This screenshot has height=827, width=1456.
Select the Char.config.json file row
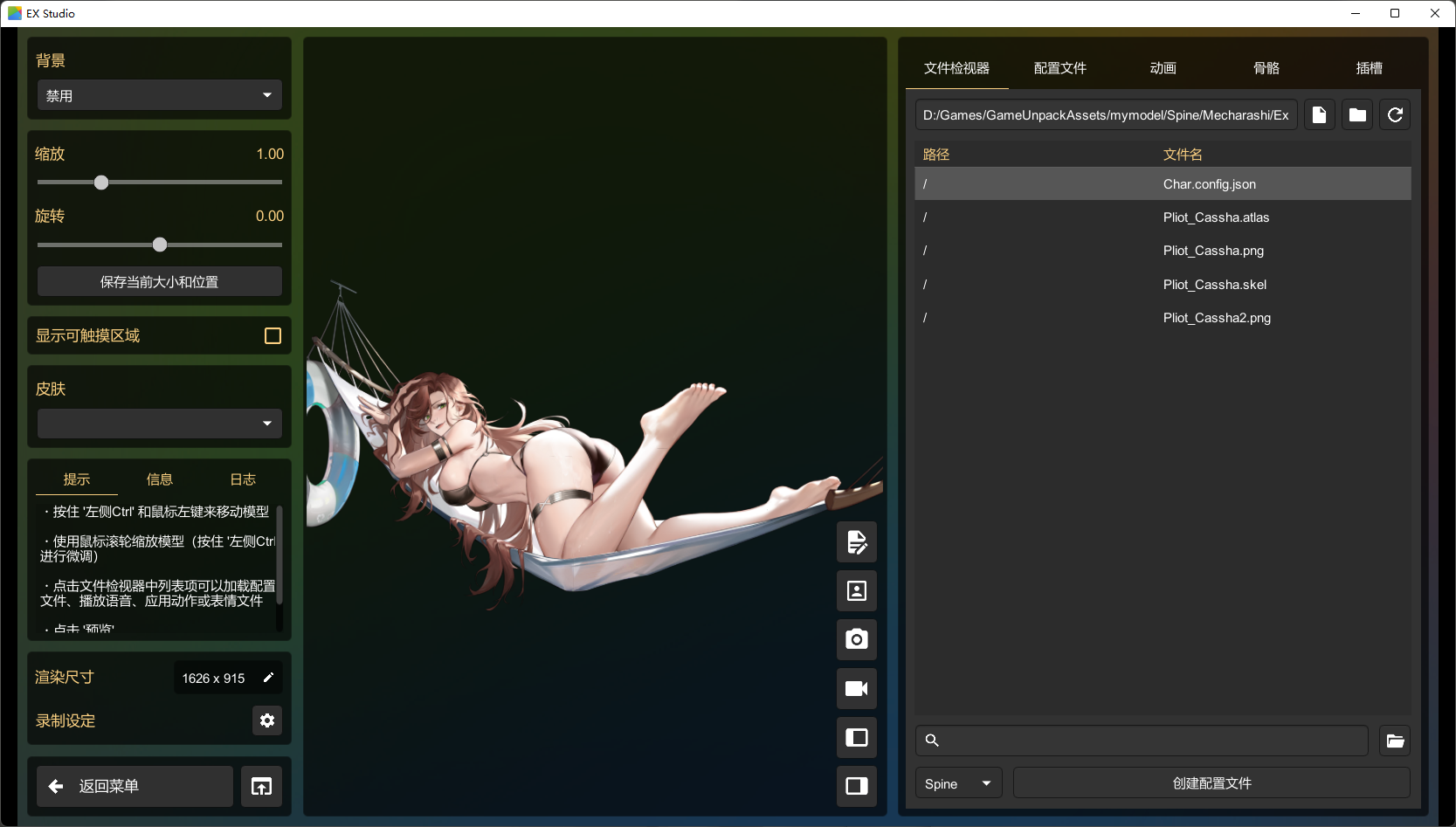click(x=1163, y=184)
